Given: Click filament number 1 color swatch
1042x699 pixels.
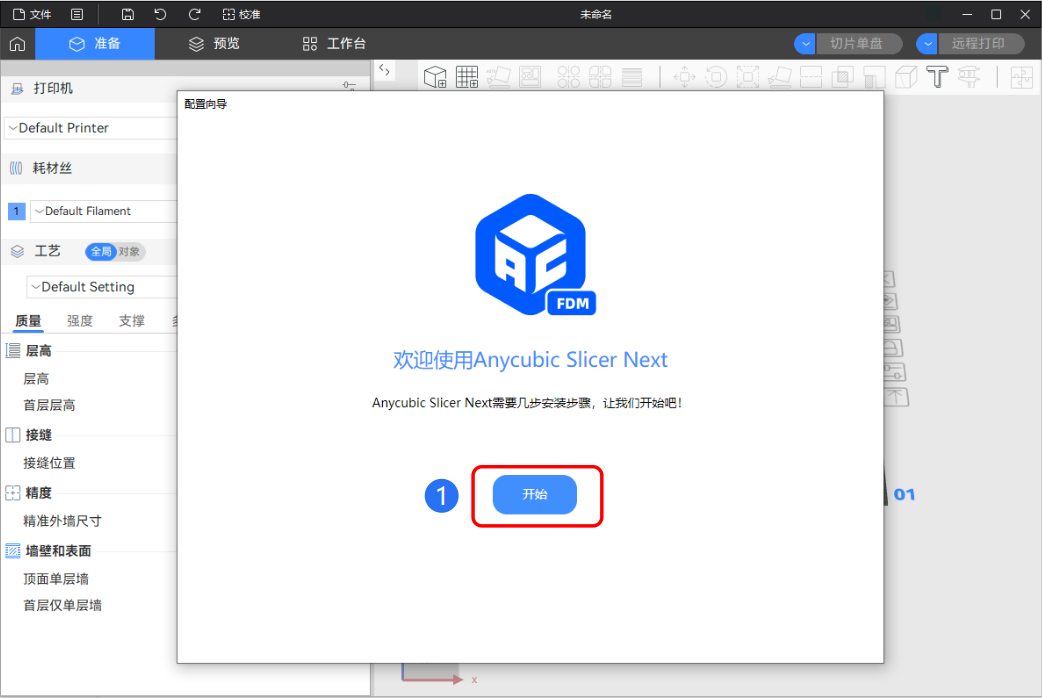Looking at the screenshot, I should click(x=17, y=211).
